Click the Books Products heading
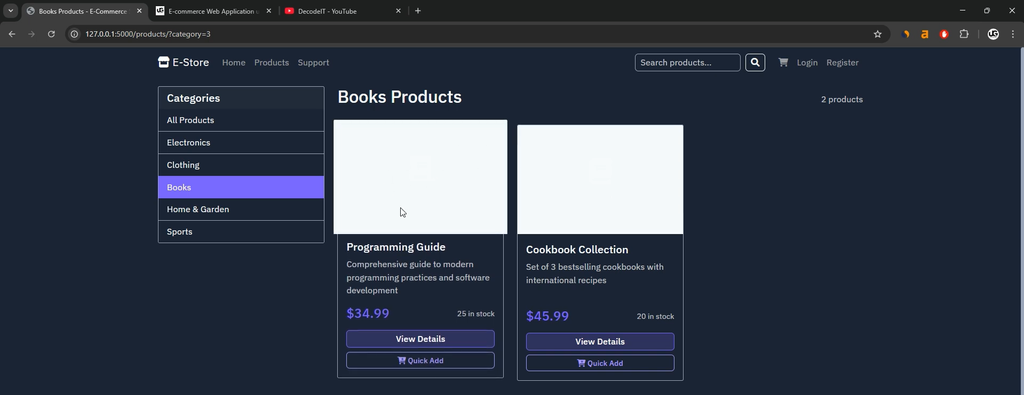The image size is (1024, 395). [400, 97]
